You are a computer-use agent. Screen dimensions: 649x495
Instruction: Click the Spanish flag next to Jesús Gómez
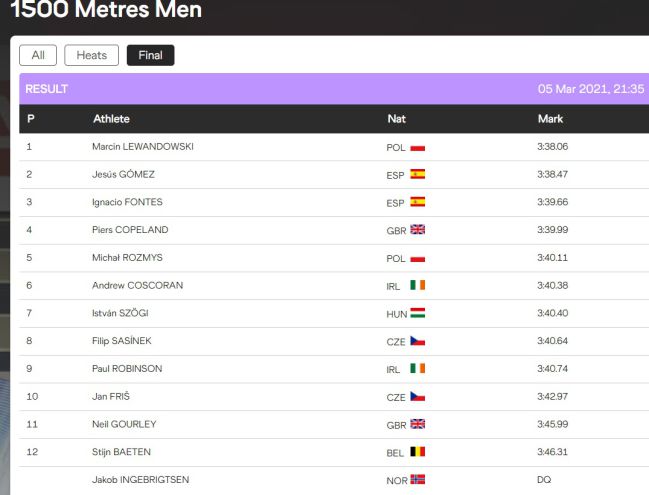(418, 174)
